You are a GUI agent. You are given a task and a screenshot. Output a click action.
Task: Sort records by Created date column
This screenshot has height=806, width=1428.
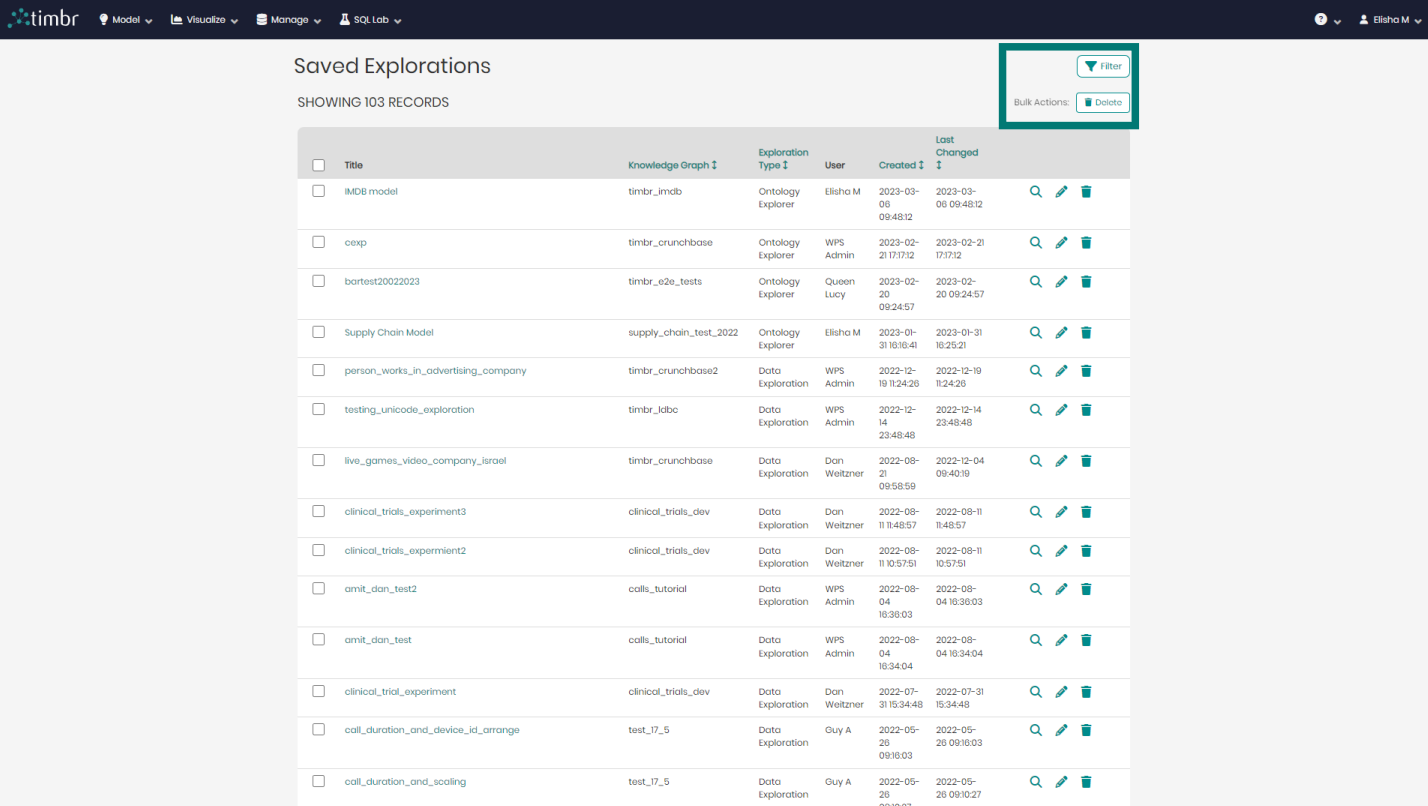coord(901,165)
